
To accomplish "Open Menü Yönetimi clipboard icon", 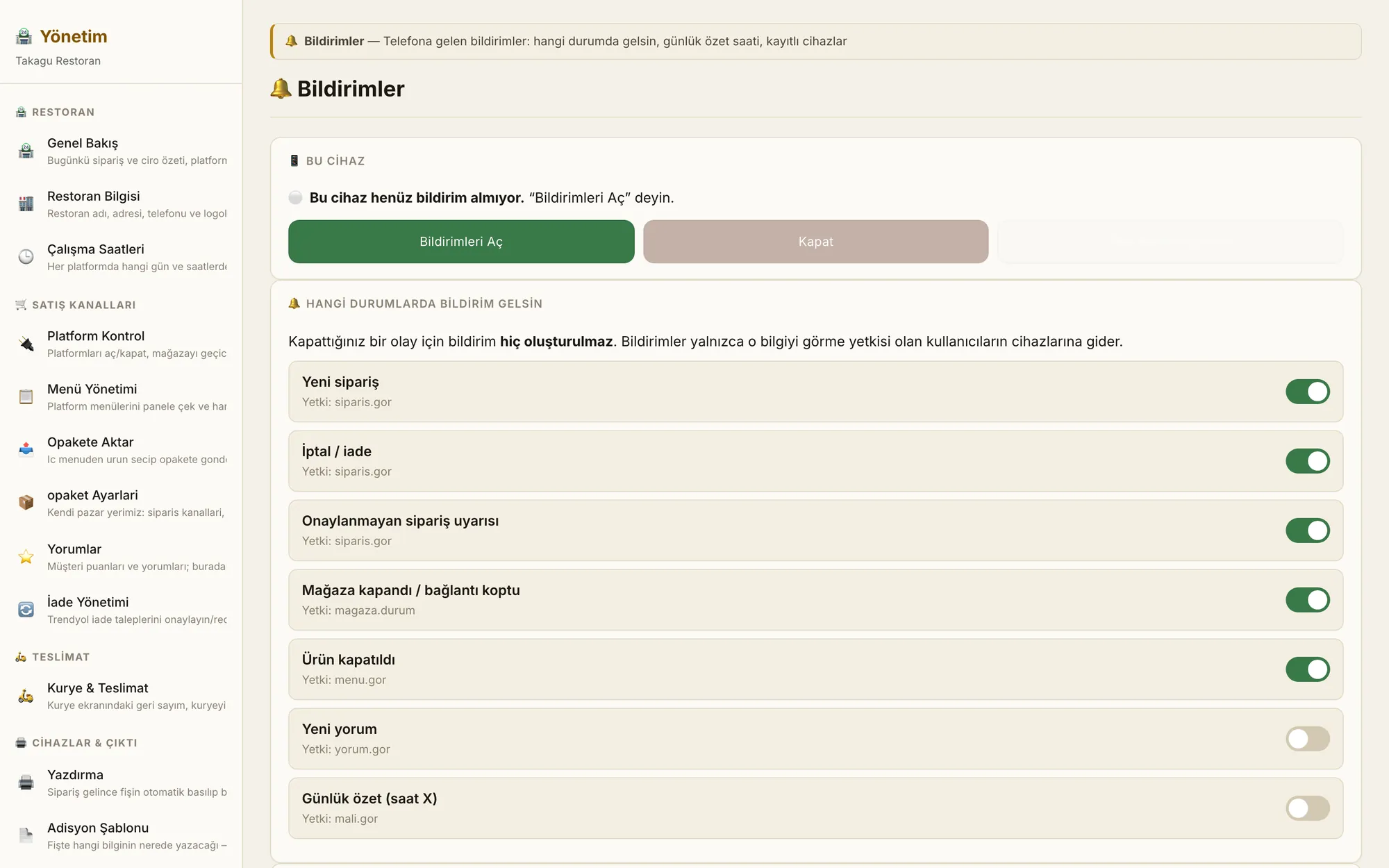I will (26, 397).
